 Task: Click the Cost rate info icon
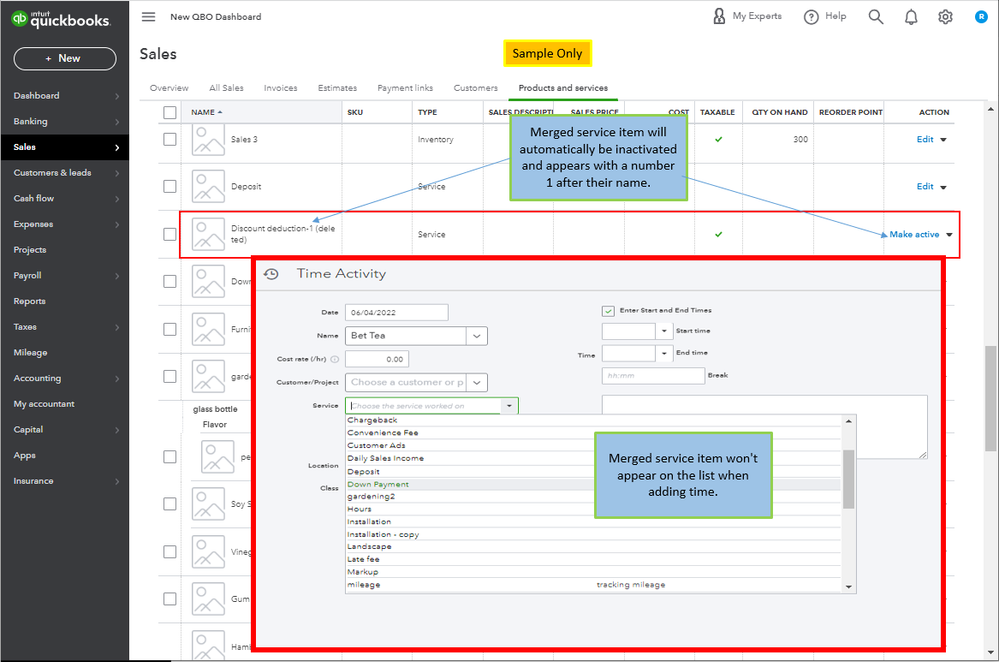[334, 359]
